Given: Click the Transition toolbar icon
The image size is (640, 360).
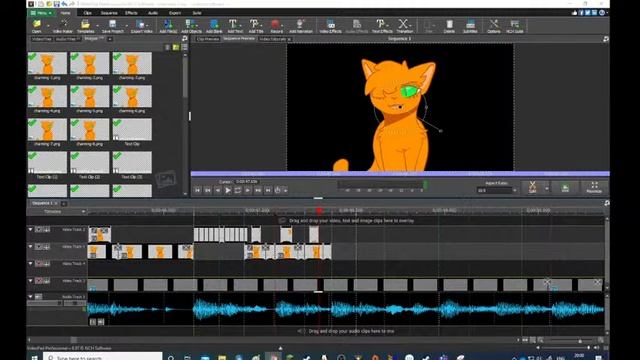Looking at the screenshot, I should [x=404, y=26].
